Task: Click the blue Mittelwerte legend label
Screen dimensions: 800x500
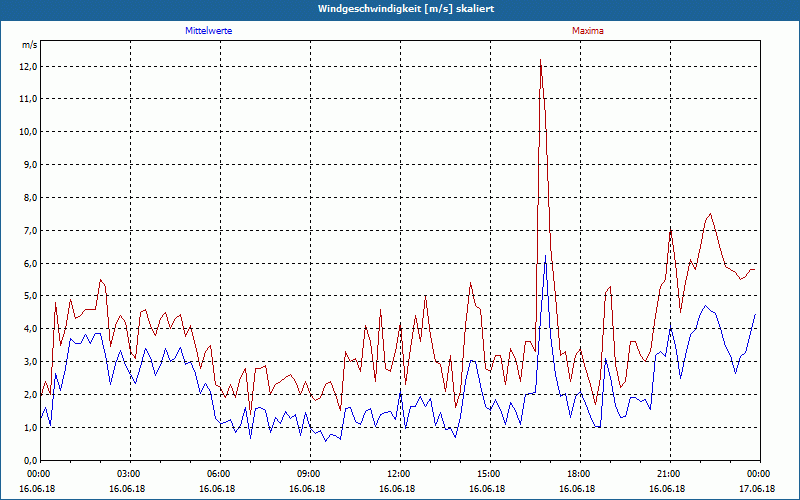Action: [x=208, y=31]
